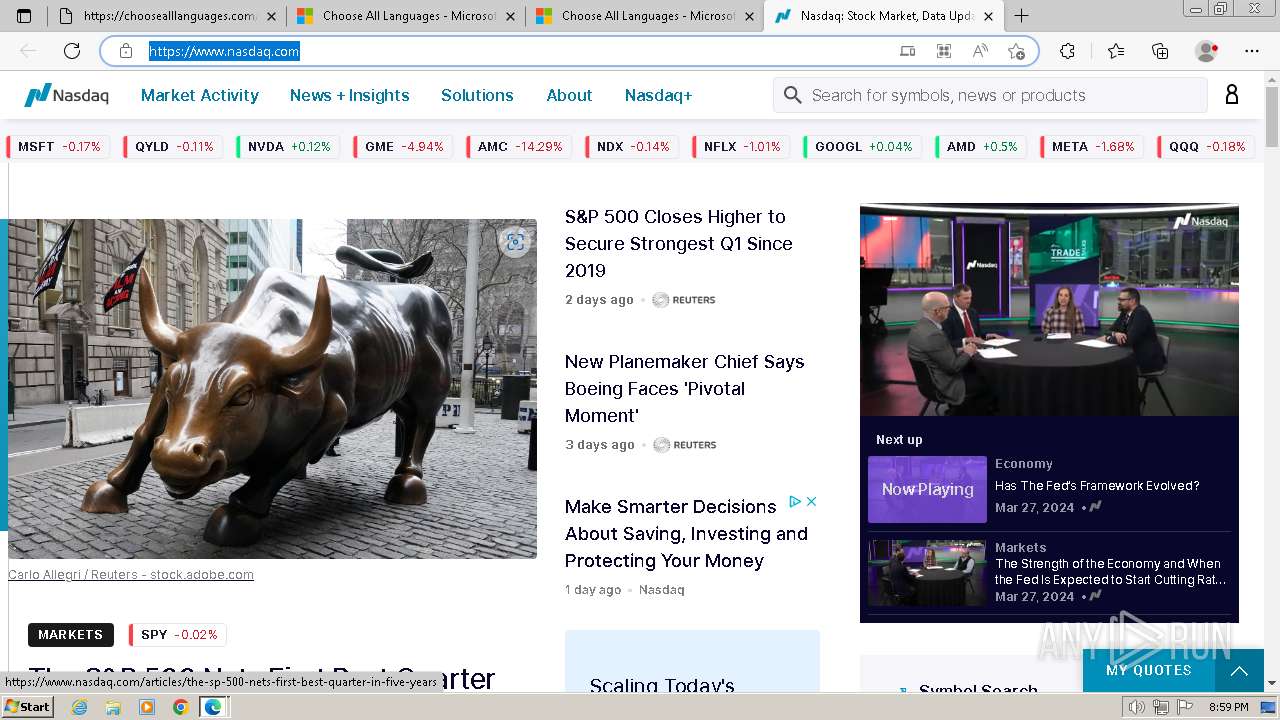Switch to the second Choose All Languages tab
Screen dimensions: 1280x720
click(643, 16)
